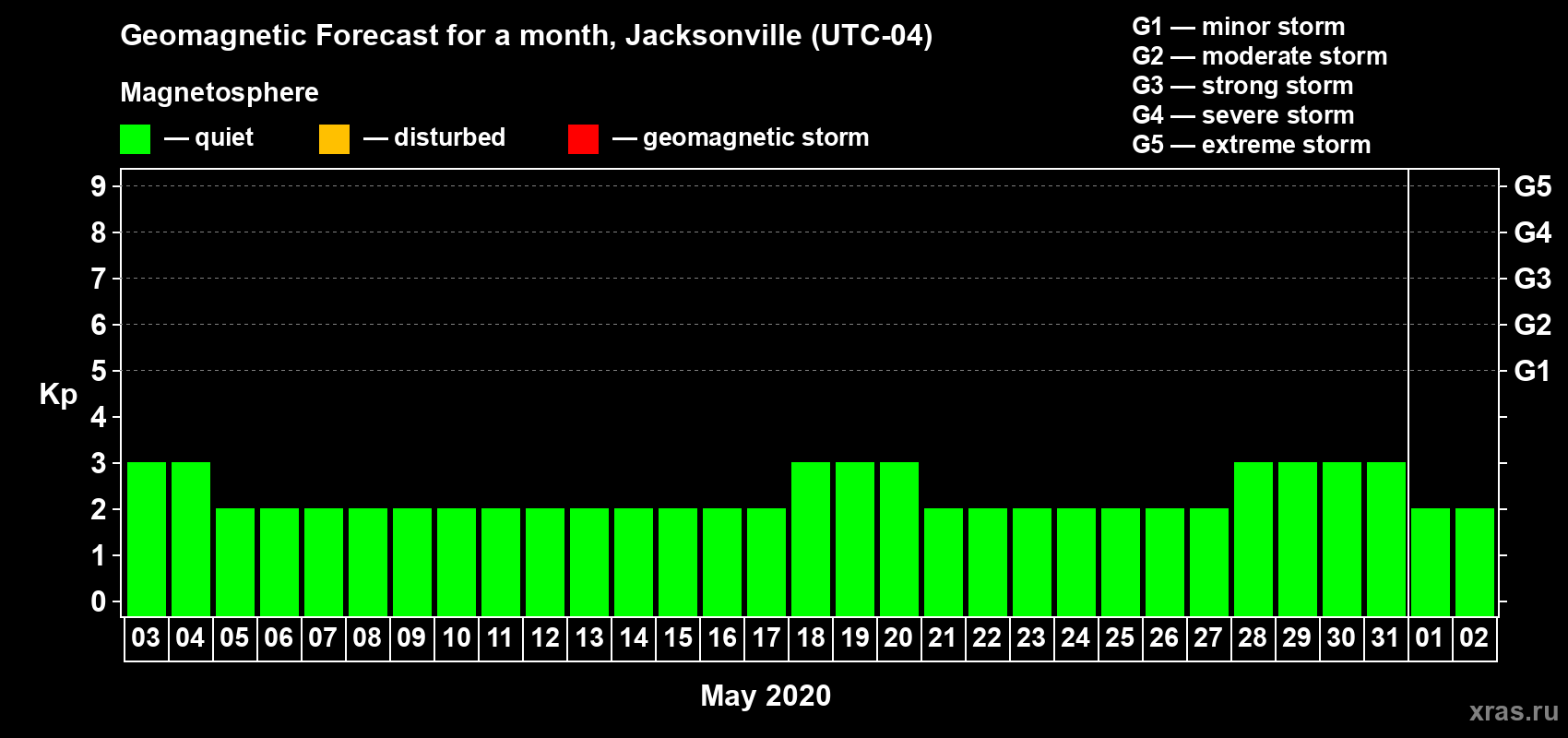Click the bar for day 28

(1253, 539)
